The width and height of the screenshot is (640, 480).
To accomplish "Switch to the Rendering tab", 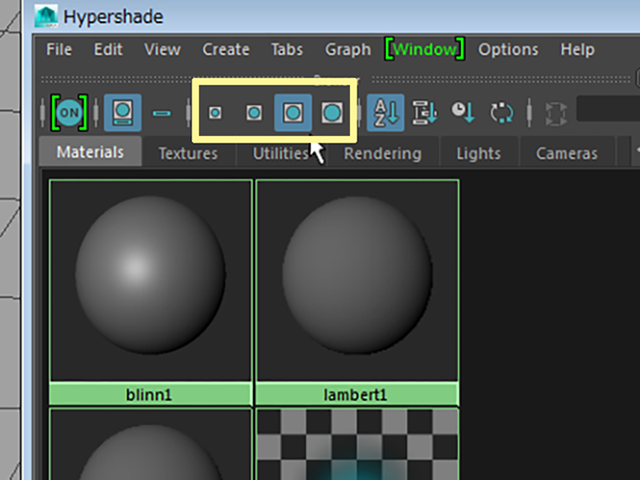I will pyautogui.click(x=382, y=153).
